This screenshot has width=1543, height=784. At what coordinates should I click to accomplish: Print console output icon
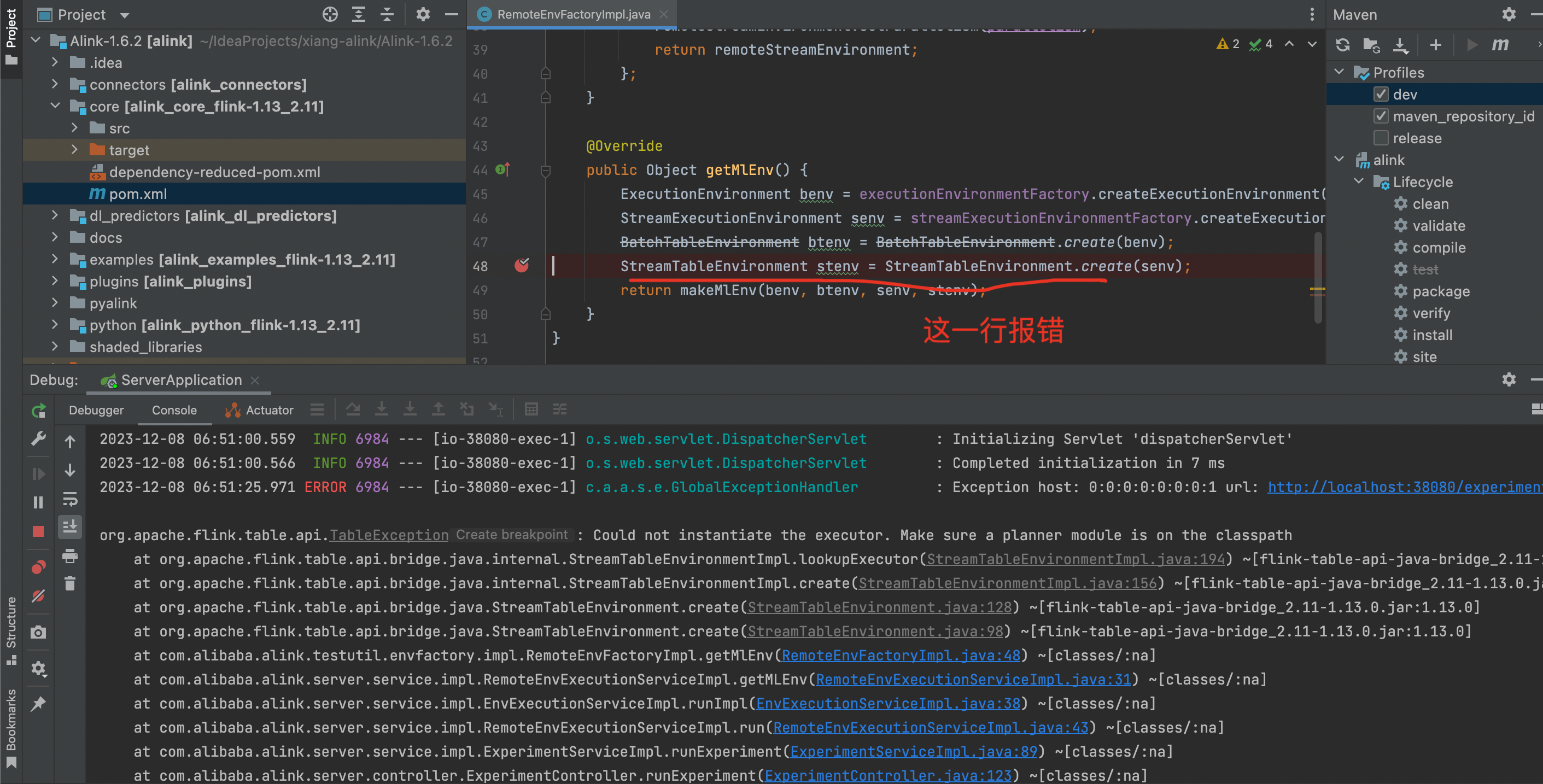[x=70, y=556]
